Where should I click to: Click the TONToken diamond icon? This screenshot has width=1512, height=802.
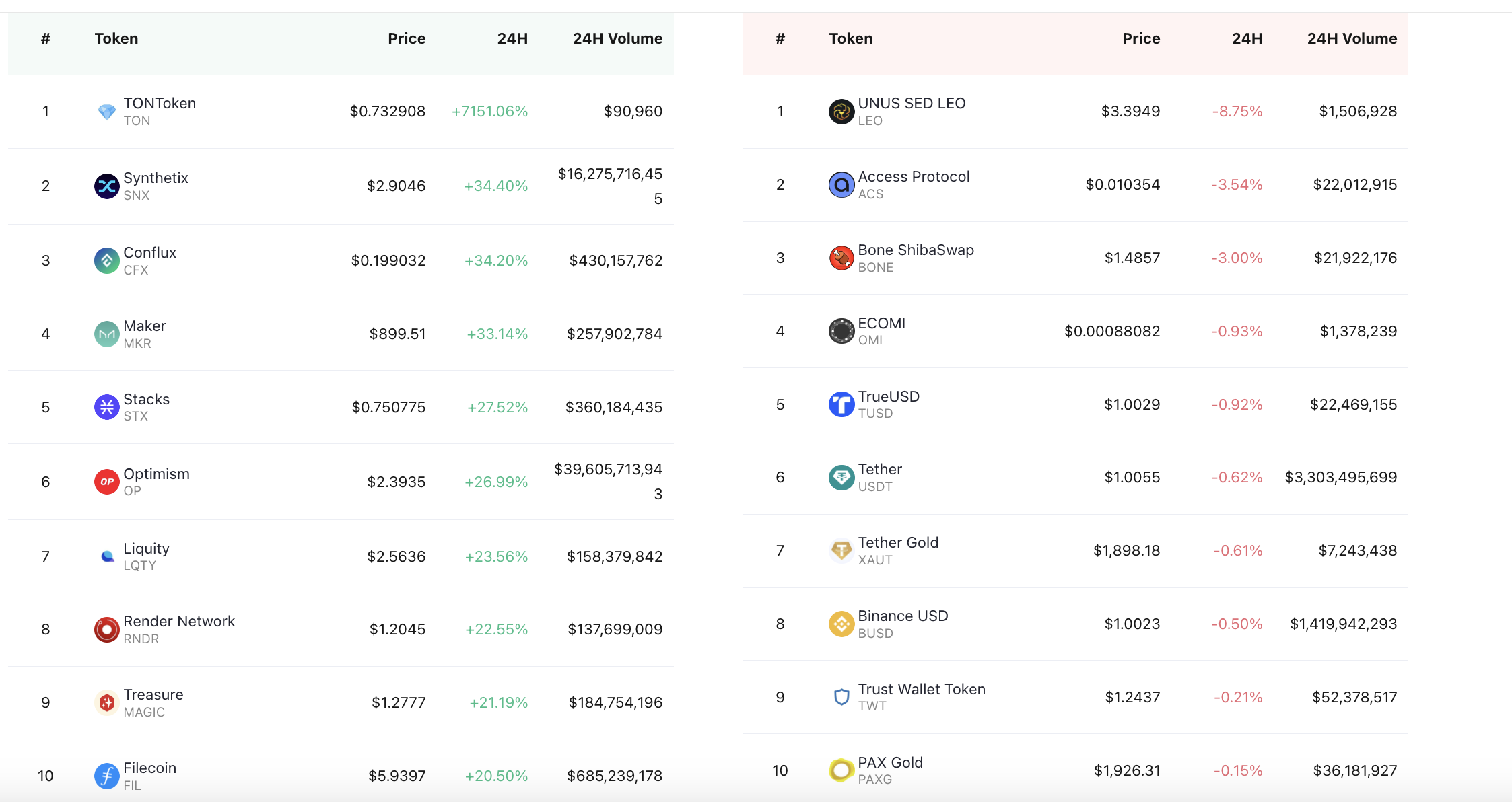pyautogui.click(x=107, y=112)
